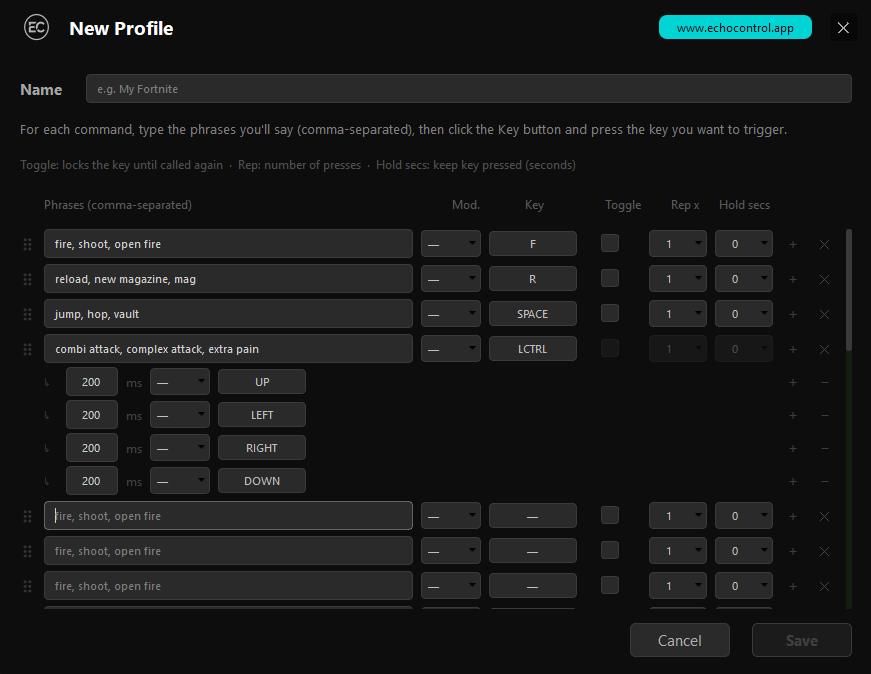Click the F key button
Image resolution: width=871 pixels, height=674 pixels.
(533, 244)
